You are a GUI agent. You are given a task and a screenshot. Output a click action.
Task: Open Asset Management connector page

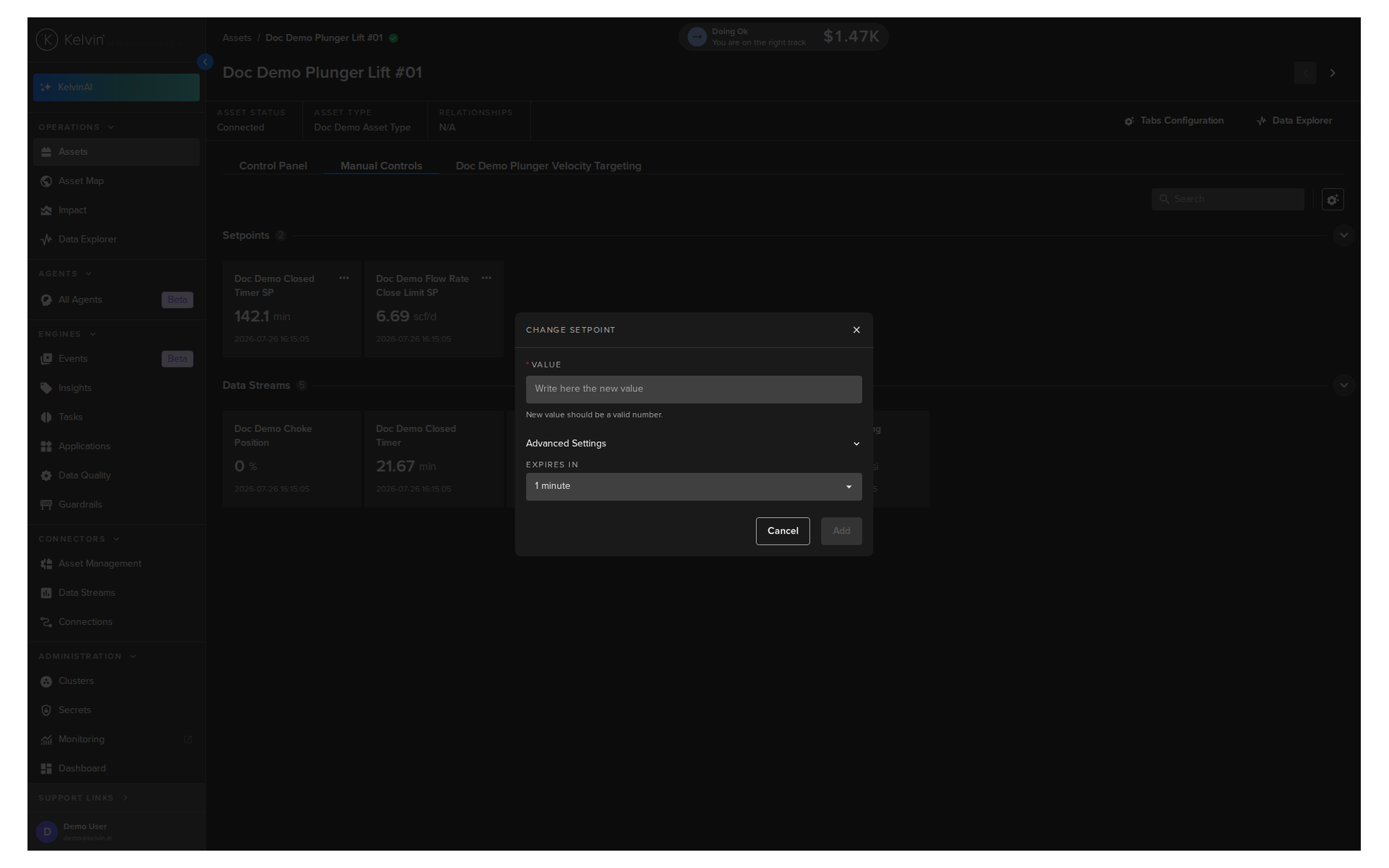[x=116, y=564]
